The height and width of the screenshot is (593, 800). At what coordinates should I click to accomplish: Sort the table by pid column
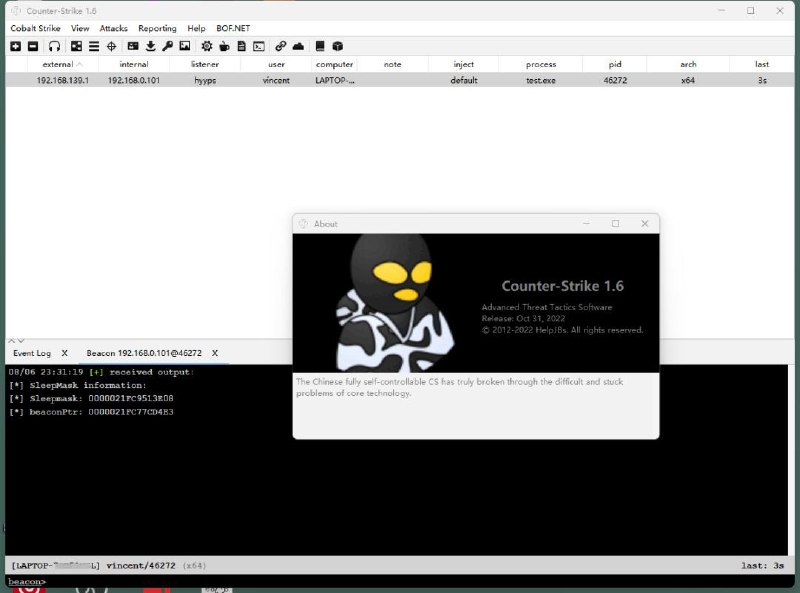point(614,64)
